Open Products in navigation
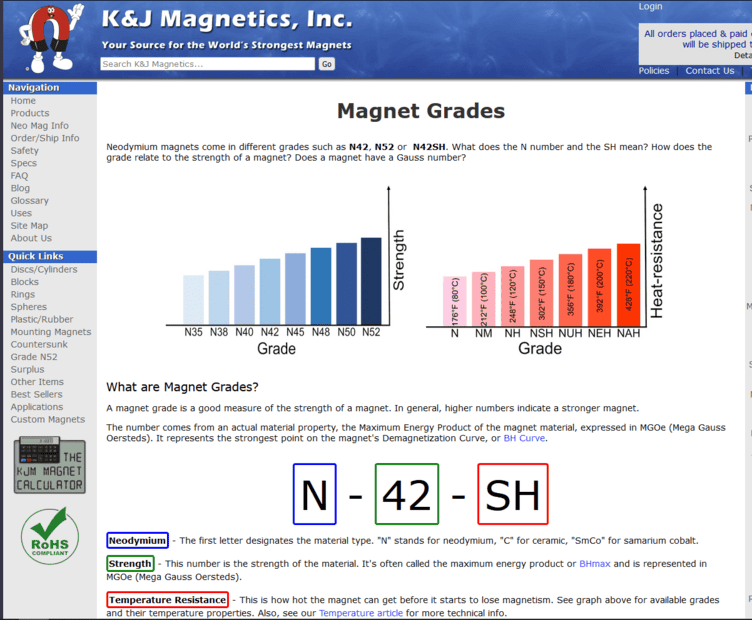The width and height of the screenshot is (752, 620). [30, 113]
